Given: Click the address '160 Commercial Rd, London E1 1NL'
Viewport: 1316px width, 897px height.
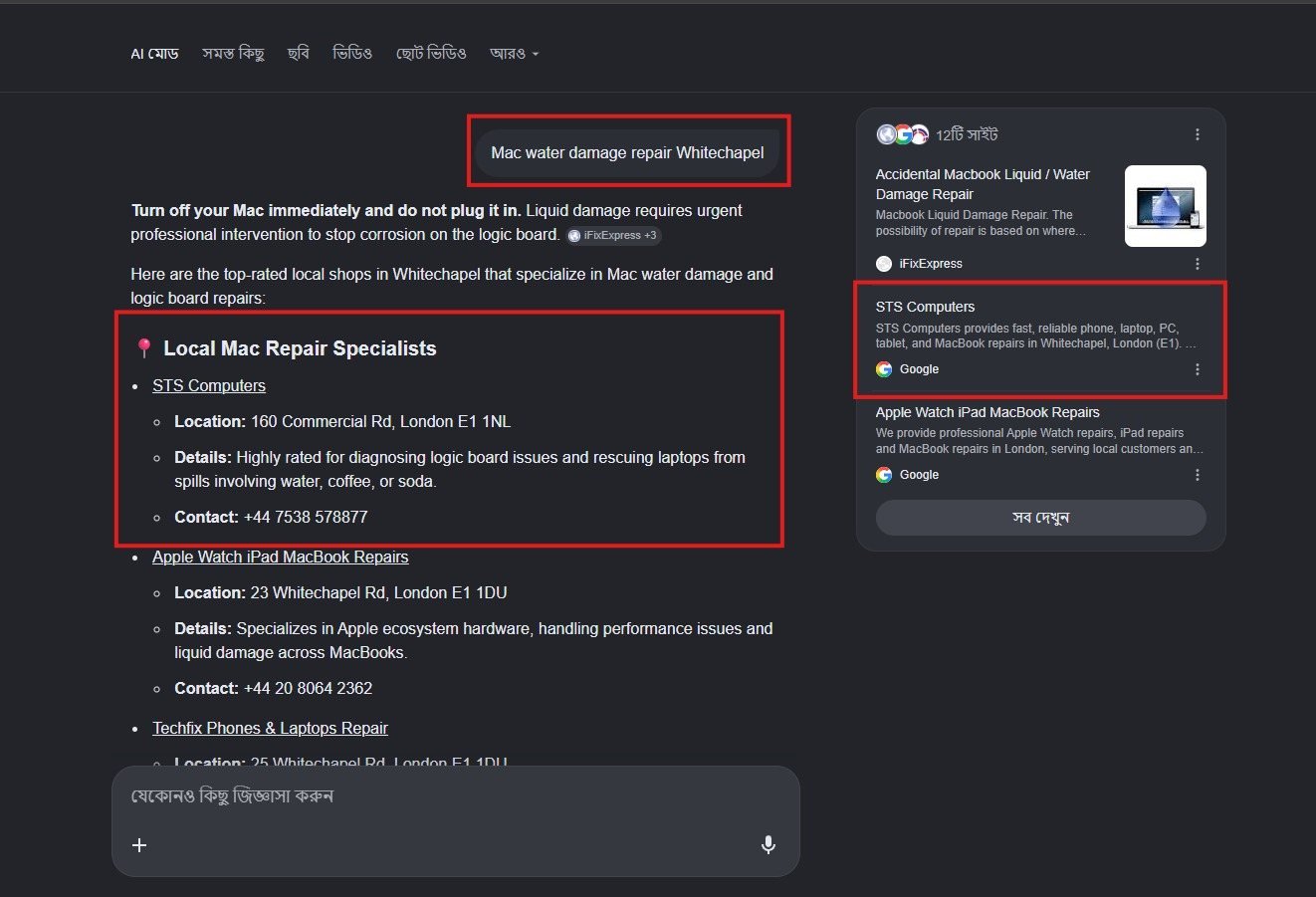Looking at the screenshot, I should pyautogui.click(x=380, y=421).
